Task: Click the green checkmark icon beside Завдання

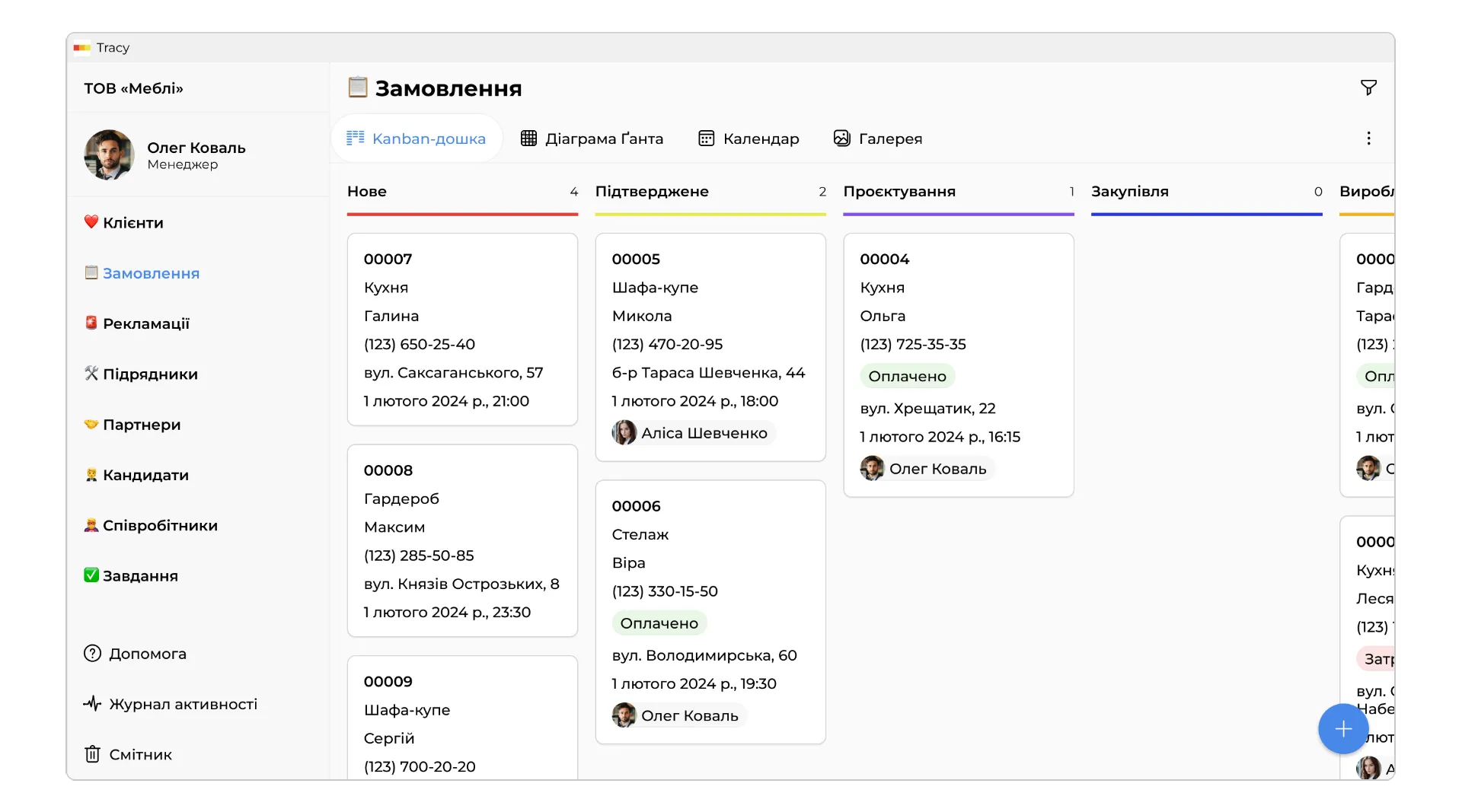Action: [x=91, y=575]
